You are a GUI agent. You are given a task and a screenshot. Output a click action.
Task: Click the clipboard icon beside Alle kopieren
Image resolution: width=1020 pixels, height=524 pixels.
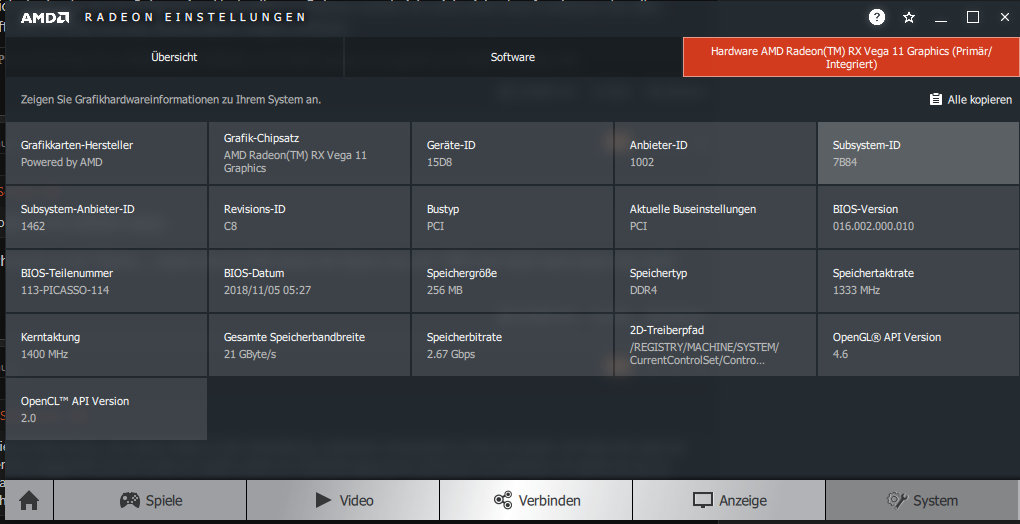point(935,99)
